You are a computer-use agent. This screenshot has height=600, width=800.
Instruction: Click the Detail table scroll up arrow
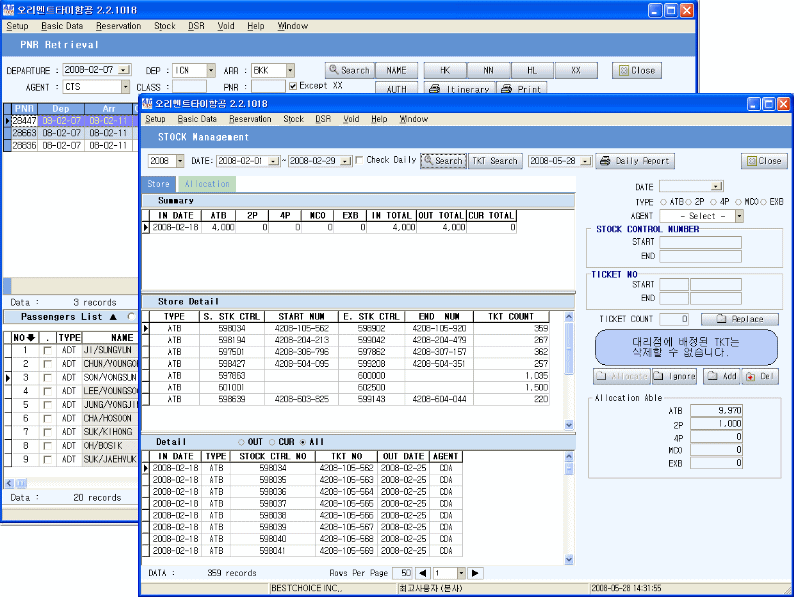(x=569, y=457)
